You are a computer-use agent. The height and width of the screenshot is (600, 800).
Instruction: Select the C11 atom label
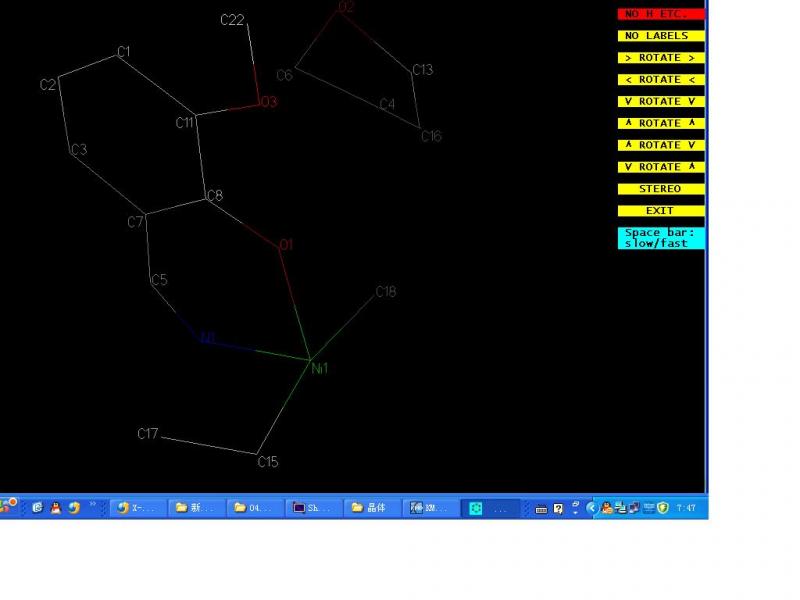(x=184, y=122)
